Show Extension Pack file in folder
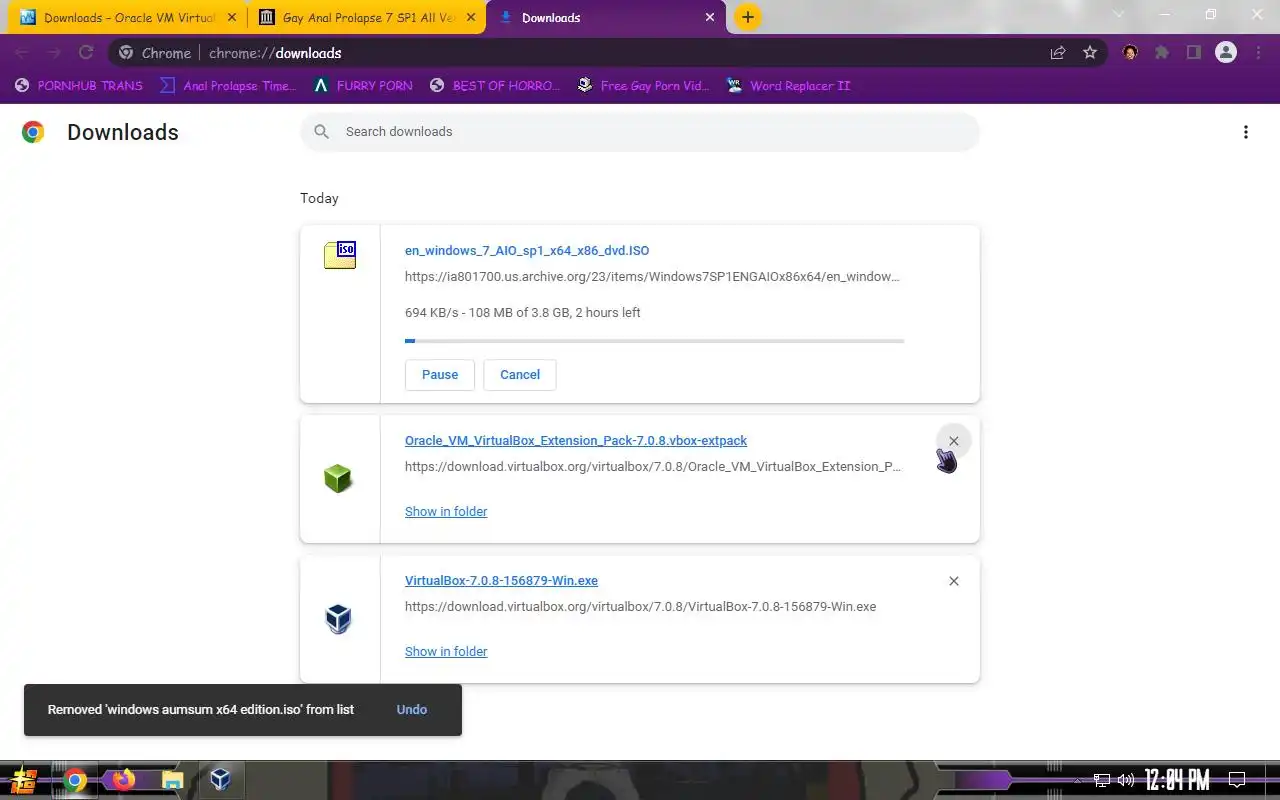Viewport: 1280px width, 800px height. click(446, 512)
